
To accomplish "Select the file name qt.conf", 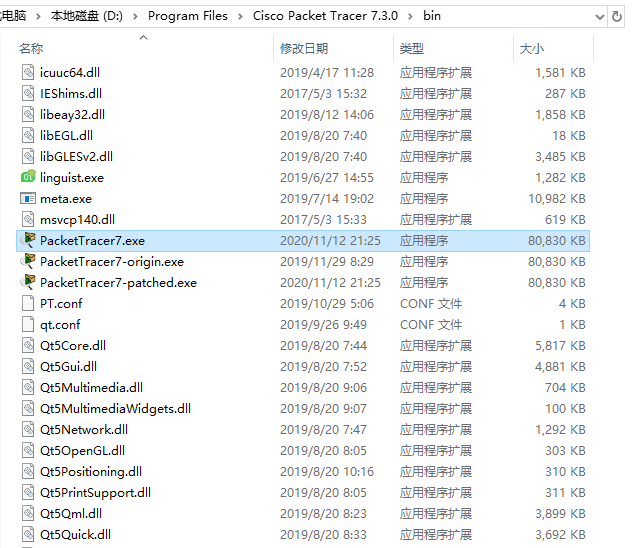I will click(x=60, y=325).
